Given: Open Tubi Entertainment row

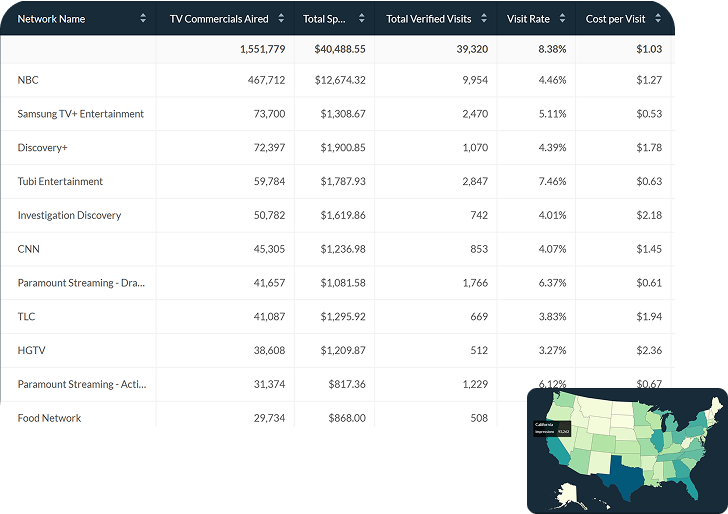Looking at the screenshot, I should click(60, 182).
